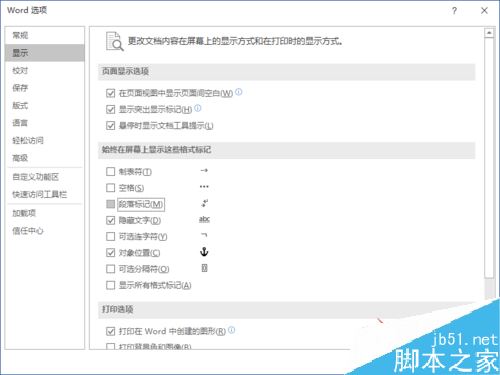The height and width of the screenshot is (375, 500).
Task: Click the vertical scrollbar thumb
Action: (489, 158)
